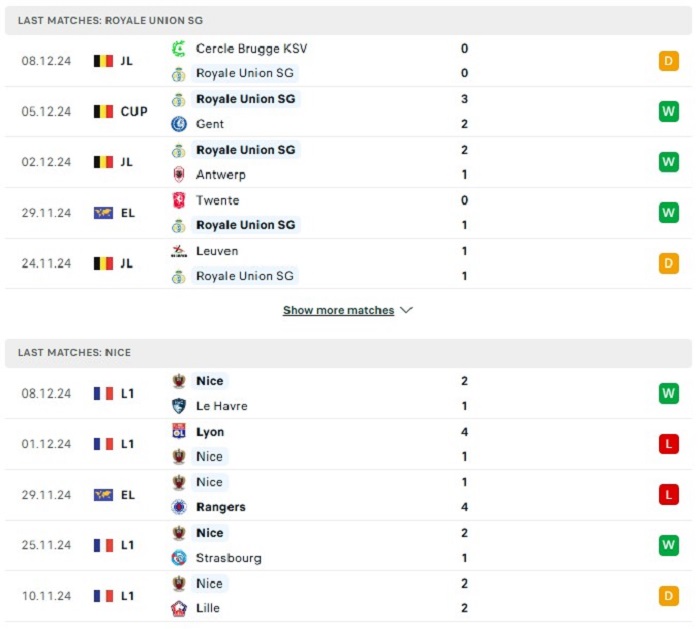The height and width of the screenshot is (629, 700).
Task: Click the Lyon club logo
Action: coord(179,431)
